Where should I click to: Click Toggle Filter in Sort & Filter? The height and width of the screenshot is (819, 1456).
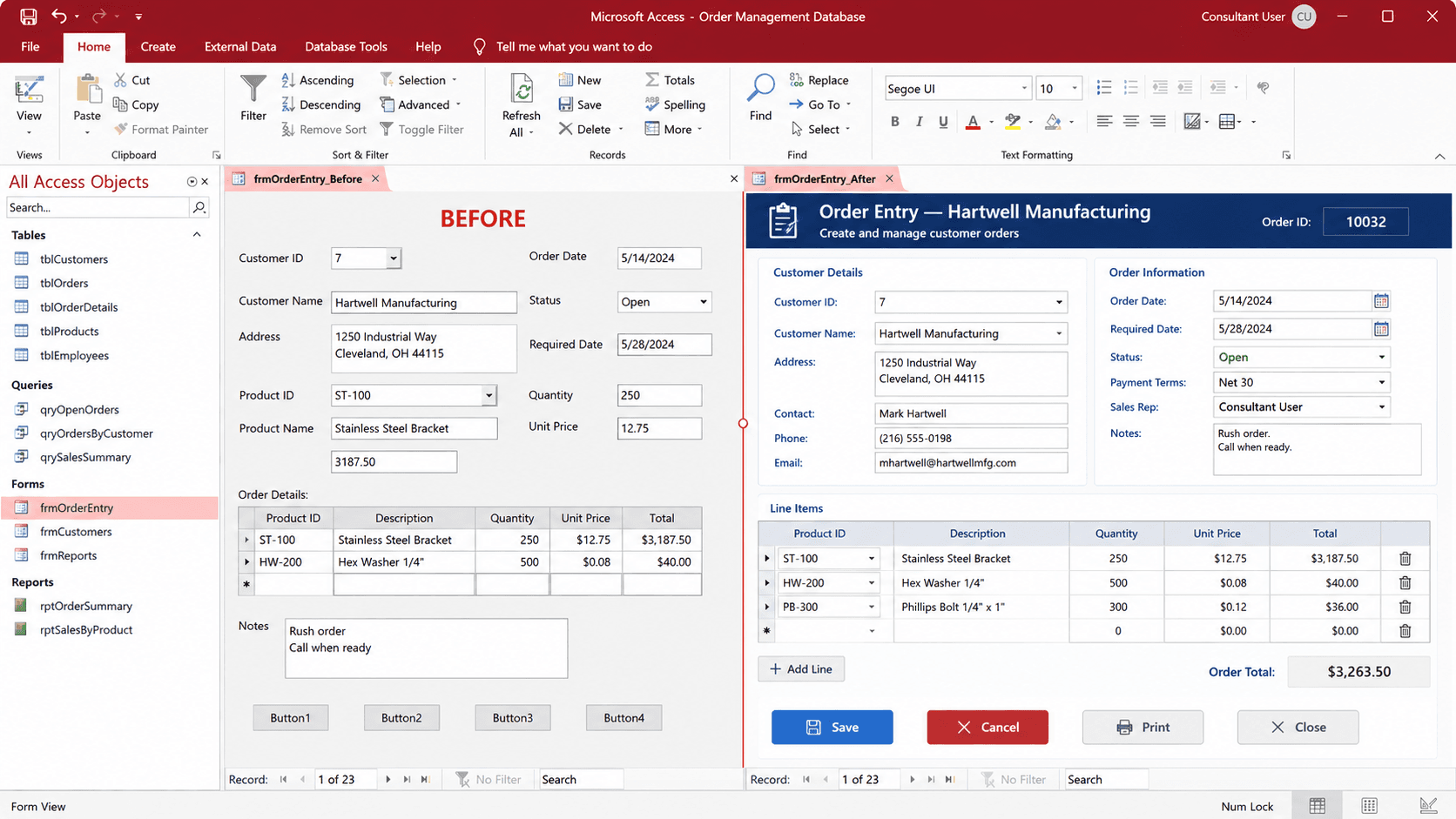pos(421,129)
